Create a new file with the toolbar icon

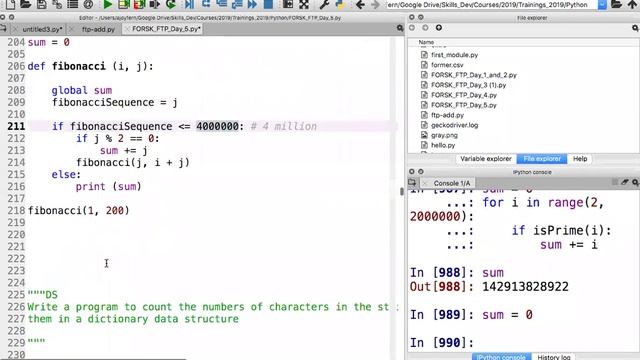coord(10,4)
